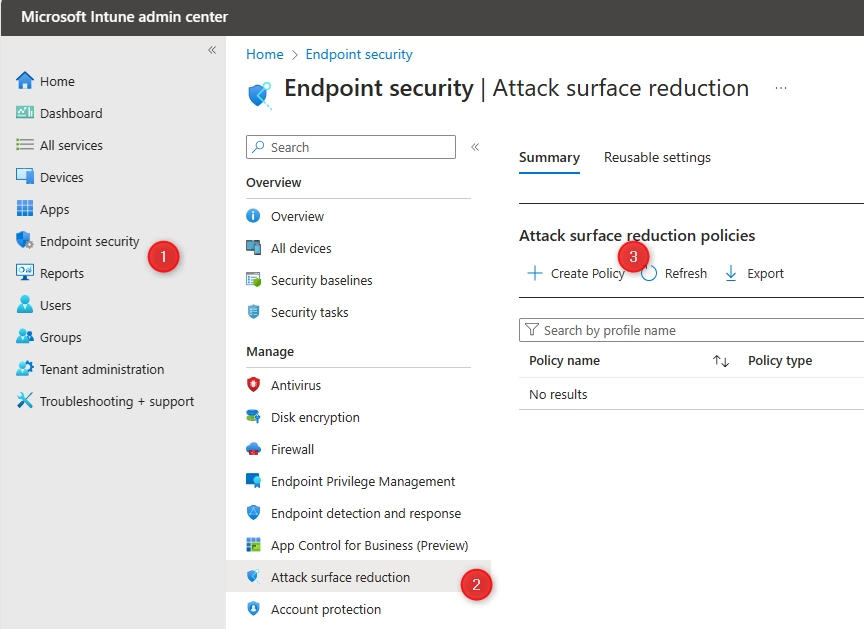Screen dimensions: 864x629
Task: Click the Home breadcrumb link
Action: (264, 54)
